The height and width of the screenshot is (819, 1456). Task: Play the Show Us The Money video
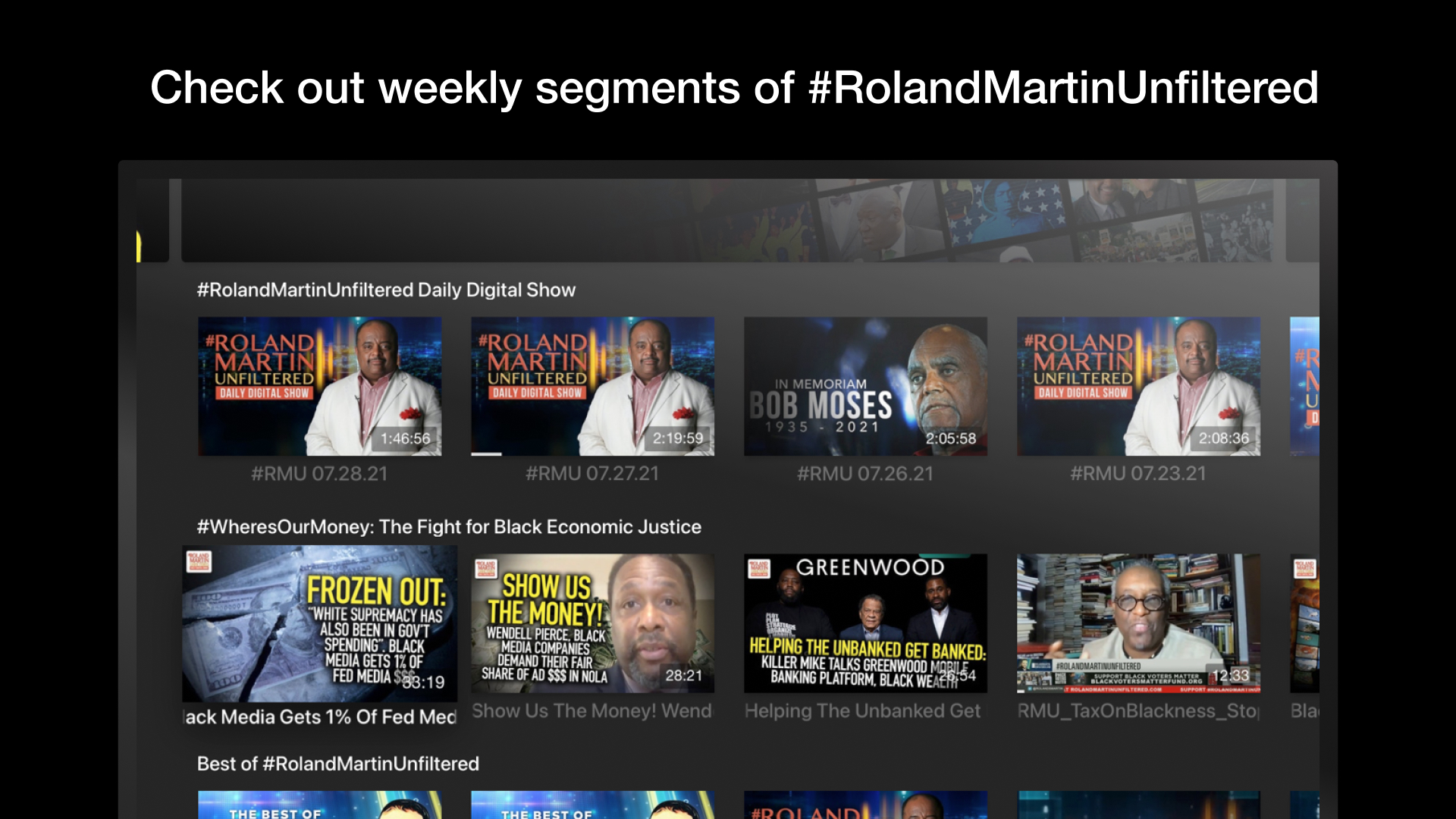(x=592, y=623)
